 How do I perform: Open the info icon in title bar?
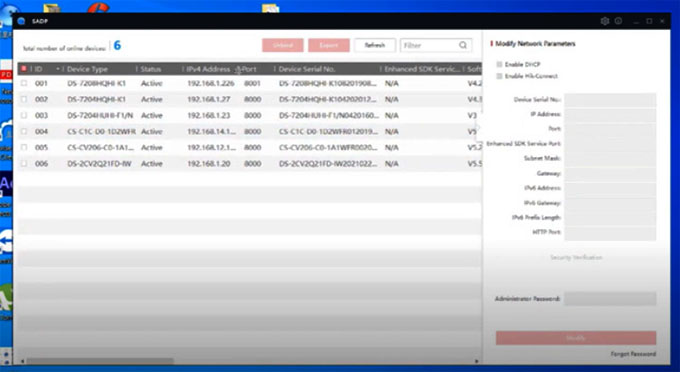[x=618, y=21]
